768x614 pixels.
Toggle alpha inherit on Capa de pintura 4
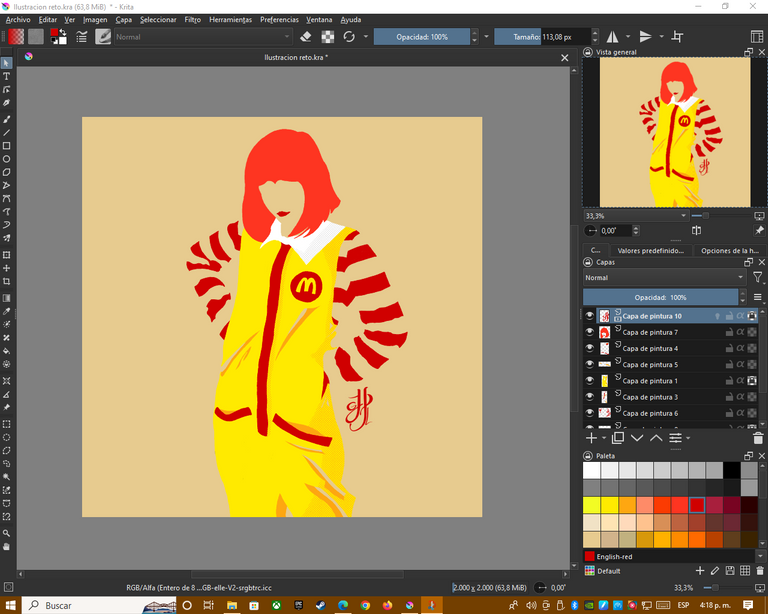point(741,348)
